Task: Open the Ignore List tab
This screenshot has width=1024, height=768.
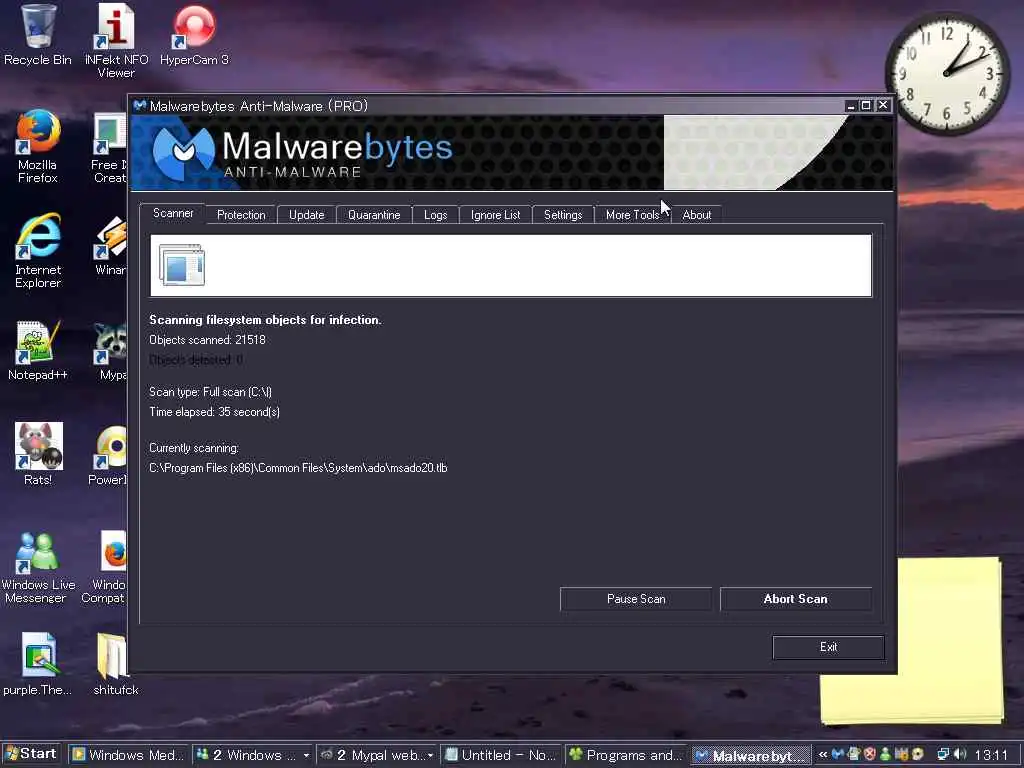Action: (496, 215)
